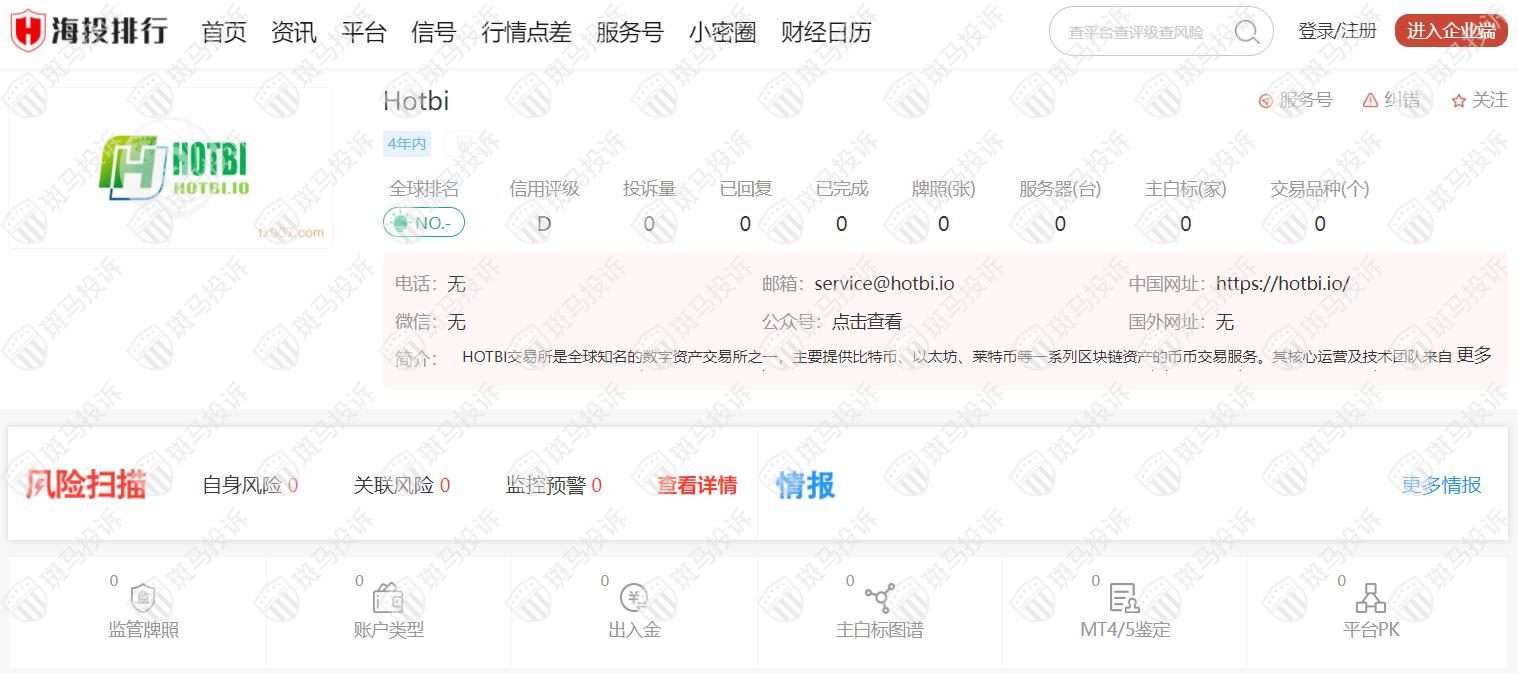Click 点击查看 for 公众号
Viewport: 1518px width, 673px height.
(866, 322)
